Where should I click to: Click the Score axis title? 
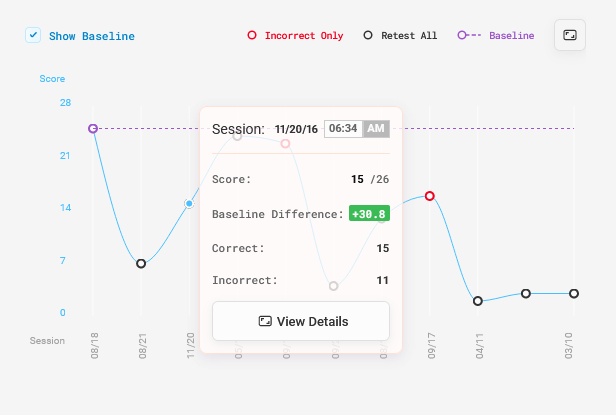pos(52,79)
